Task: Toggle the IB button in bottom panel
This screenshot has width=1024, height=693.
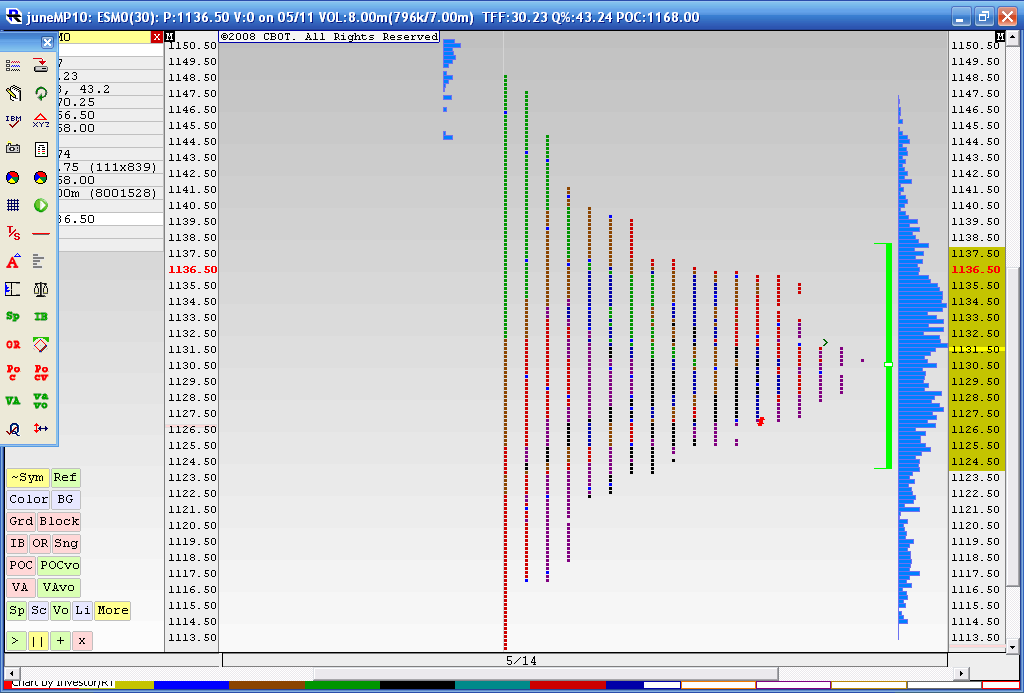Action: [18, 543]
